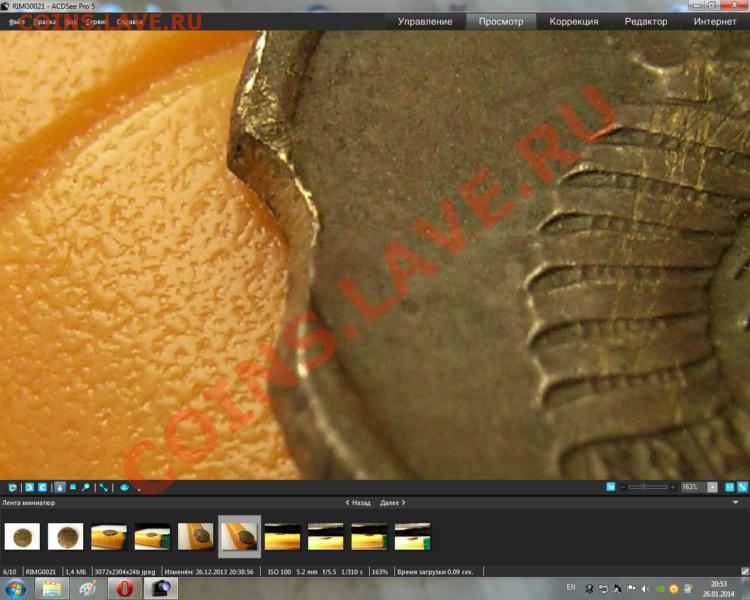
Task: Select fourth filmstrip thumbnail
Action: tap(153, 536)
